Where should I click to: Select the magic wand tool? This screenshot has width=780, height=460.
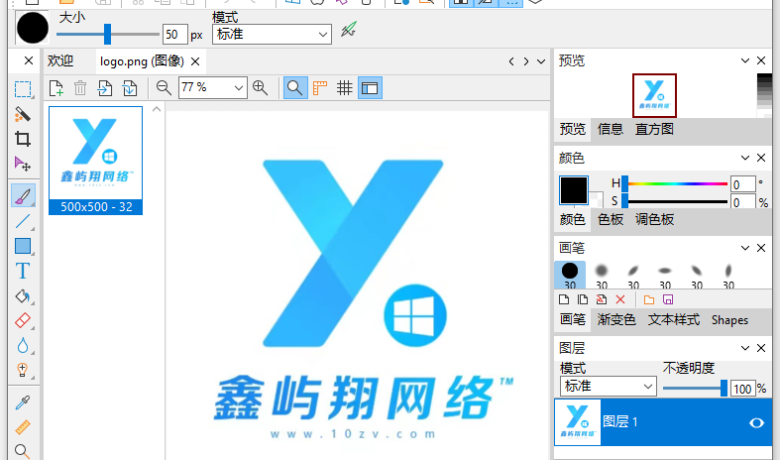(x=23, y=114)
